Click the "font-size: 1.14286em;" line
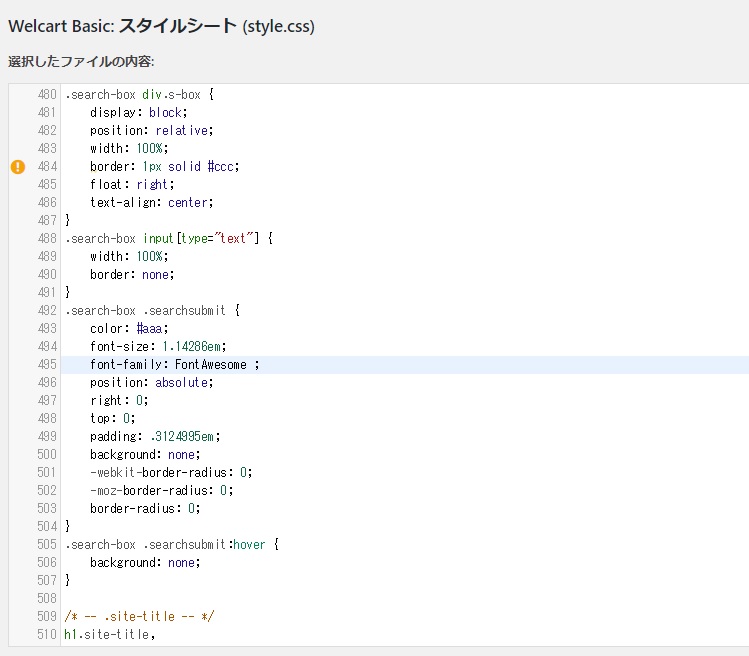The height and width of the screenshot is (656, 749). (x=158, y=346)
